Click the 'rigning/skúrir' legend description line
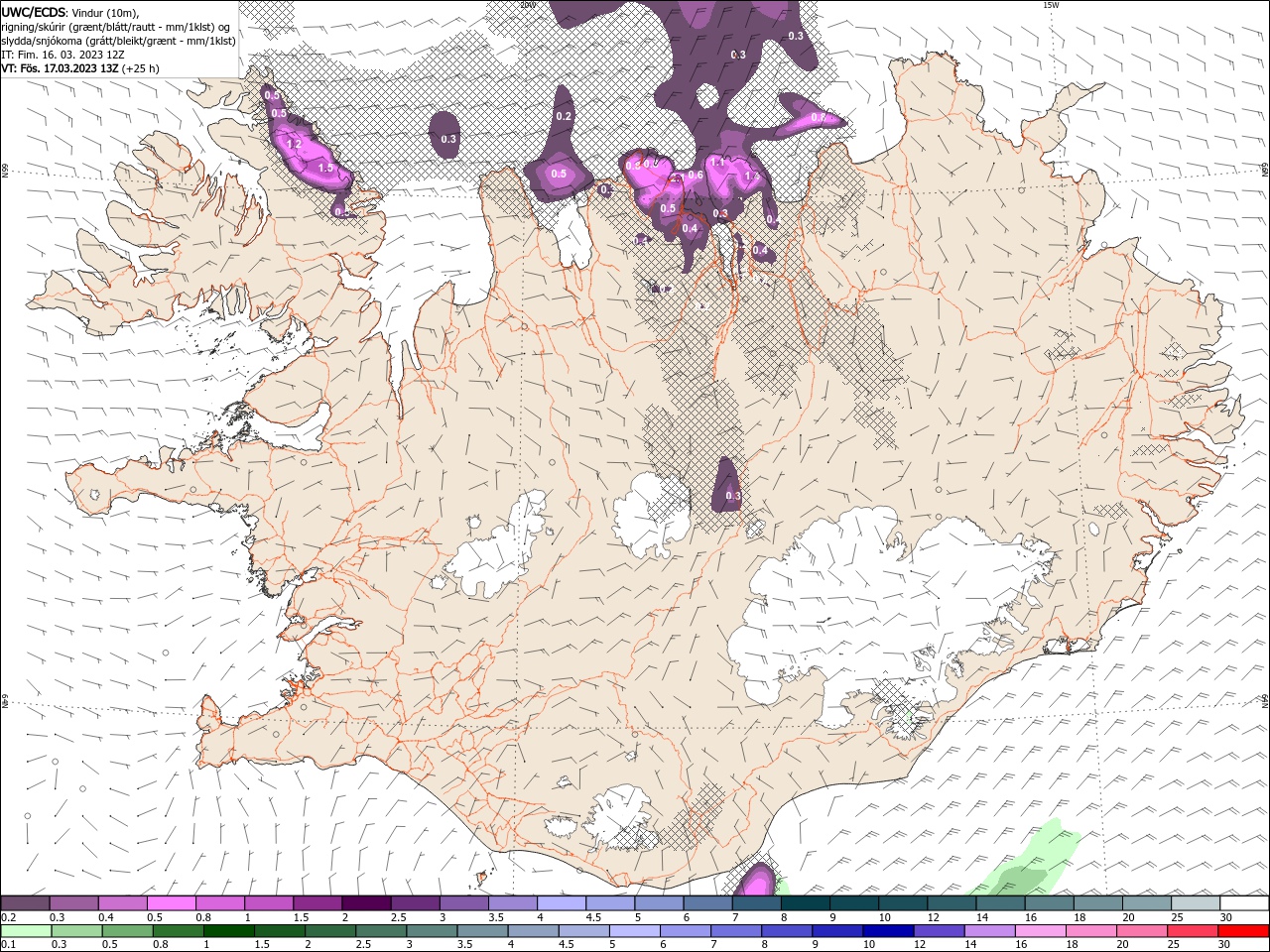Image resolution: width=1270 pixels, height=952 pixels. click(115, 27)
